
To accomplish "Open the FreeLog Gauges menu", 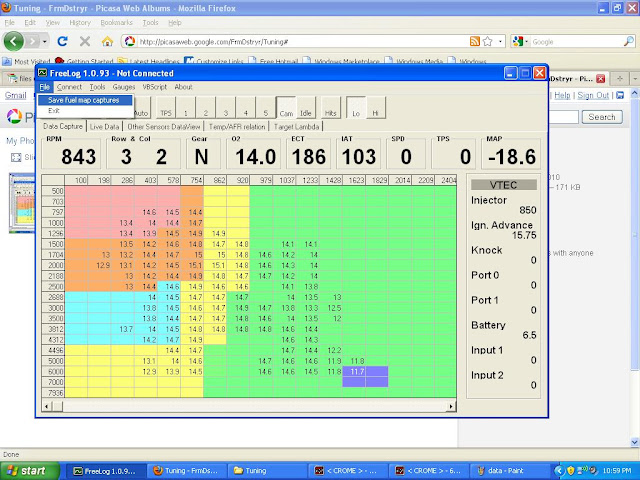I will 124,87.
